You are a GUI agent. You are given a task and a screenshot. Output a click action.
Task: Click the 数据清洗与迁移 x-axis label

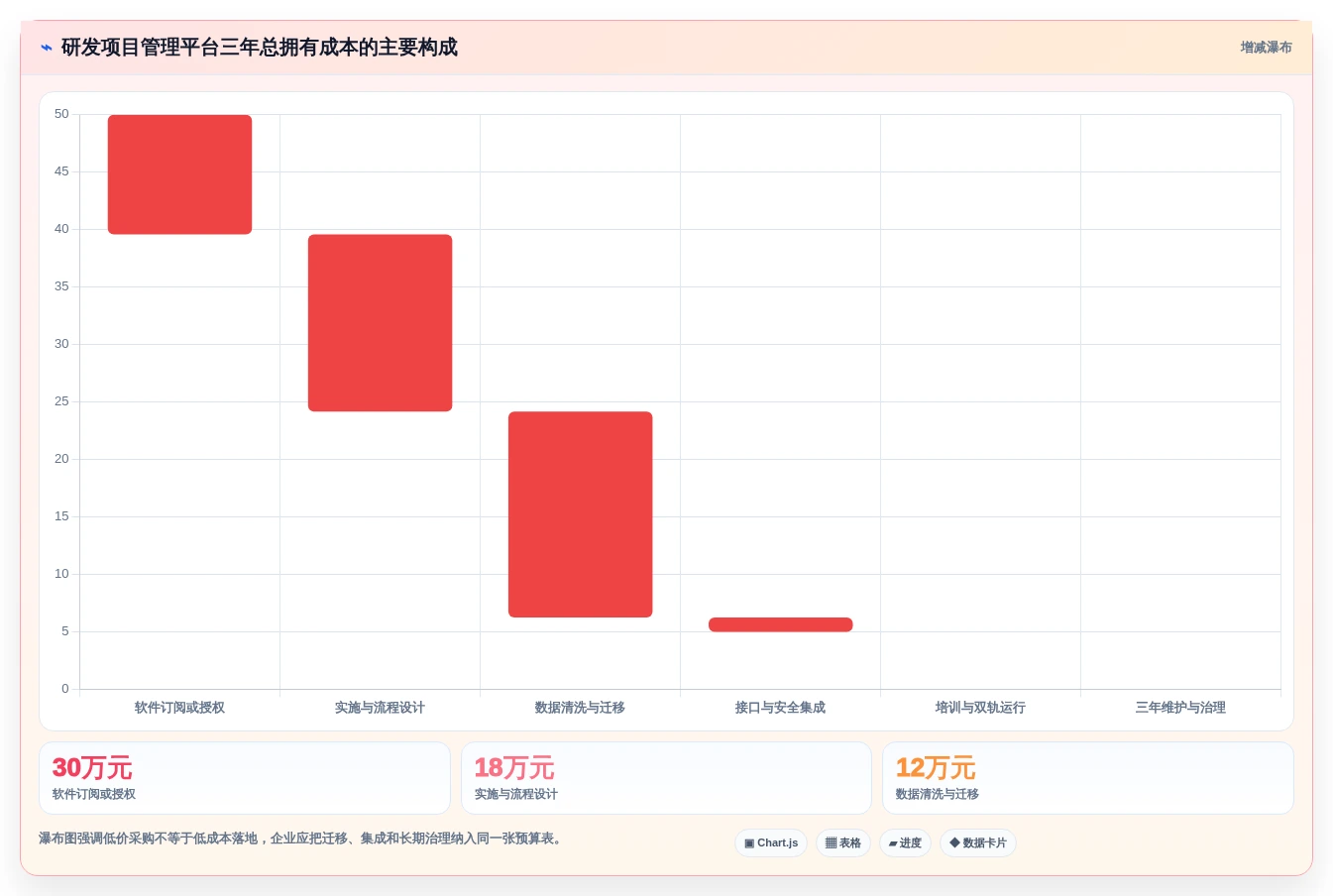580,708
